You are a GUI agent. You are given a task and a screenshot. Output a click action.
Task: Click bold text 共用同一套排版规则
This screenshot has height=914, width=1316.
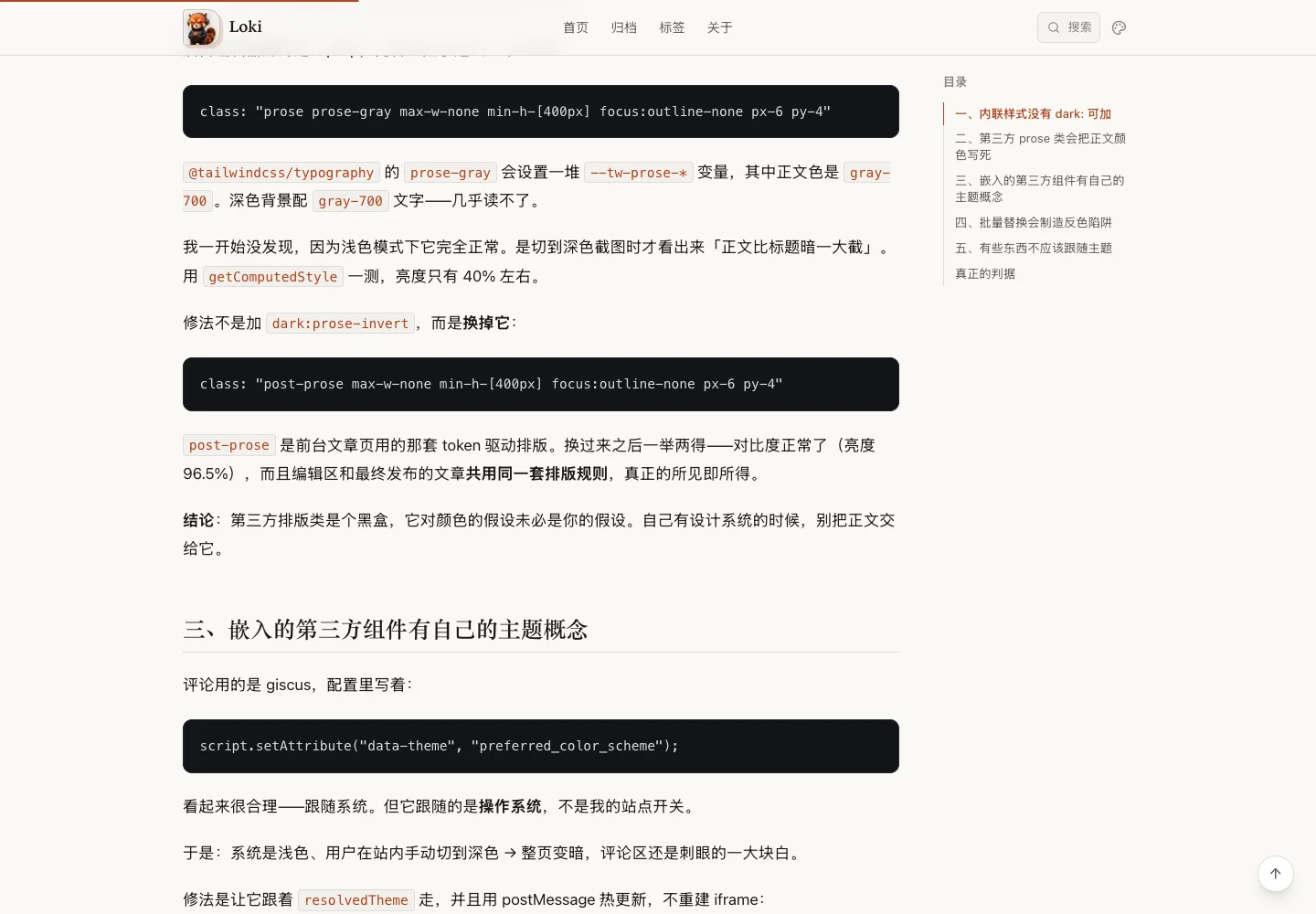pos(536,473)
